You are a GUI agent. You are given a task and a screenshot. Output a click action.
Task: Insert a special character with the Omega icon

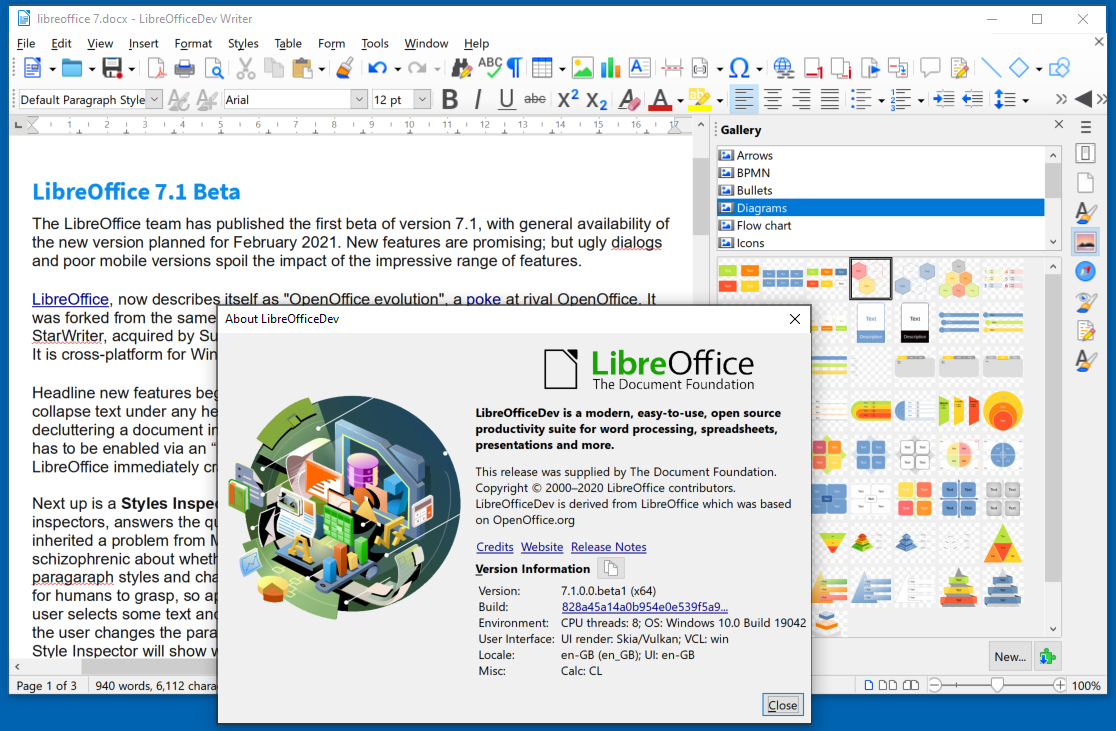pos(740,68)
